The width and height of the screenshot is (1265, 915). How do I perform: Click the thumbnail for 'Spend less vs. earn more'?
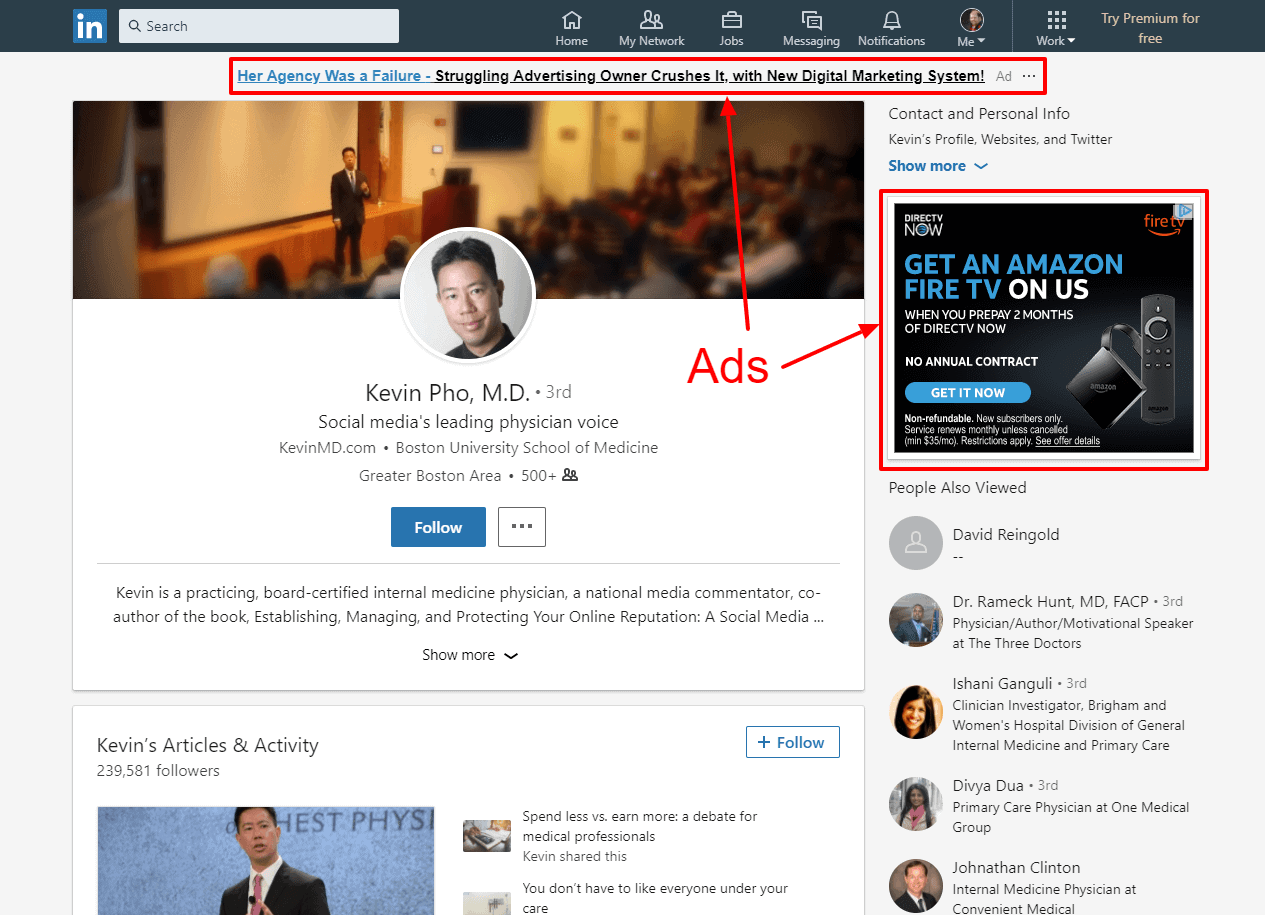[x=487, y=835]
